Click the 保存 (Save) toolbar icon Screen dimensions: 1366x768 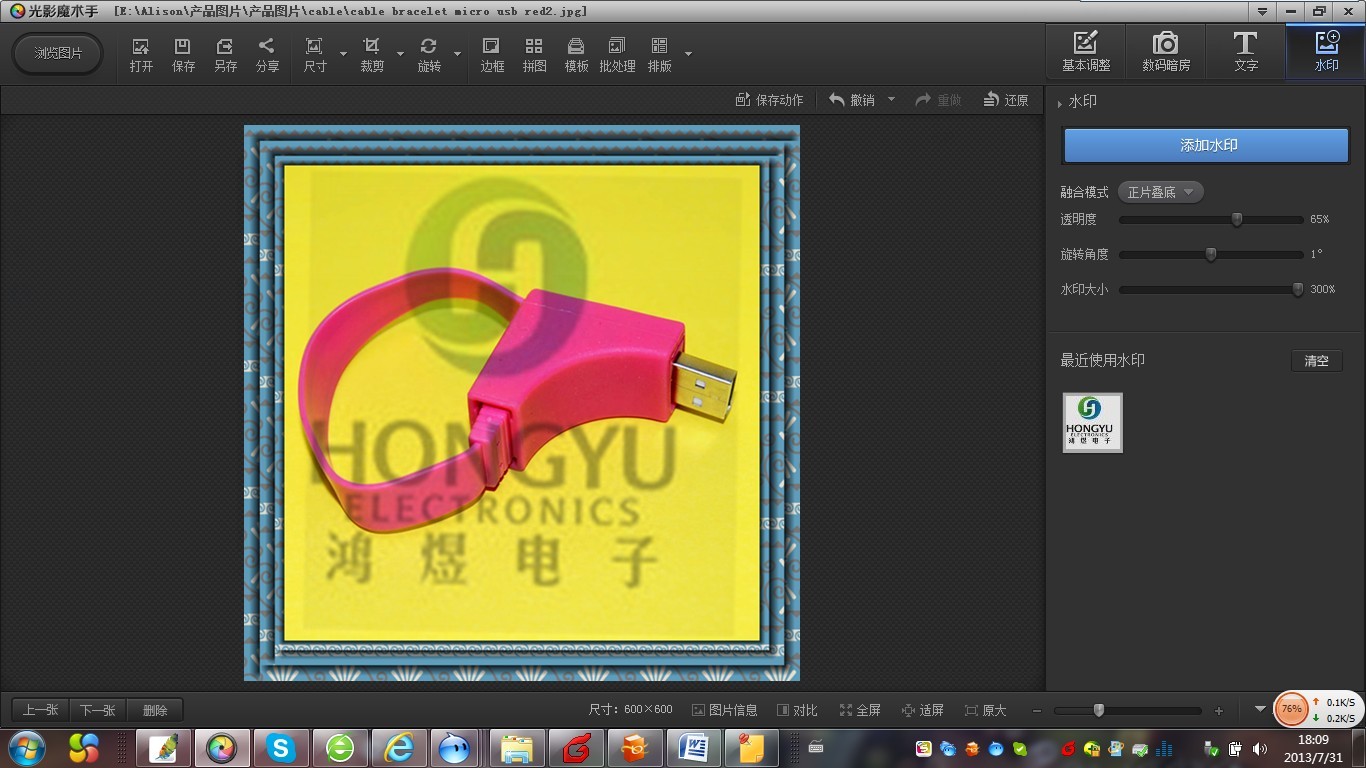(x=183, y=55)
